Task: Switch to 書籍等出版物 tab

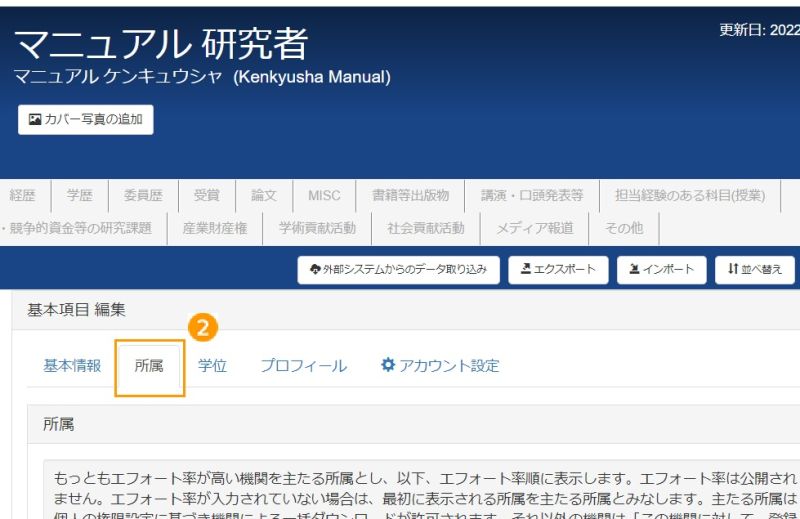Action: [x=410, y=195]
